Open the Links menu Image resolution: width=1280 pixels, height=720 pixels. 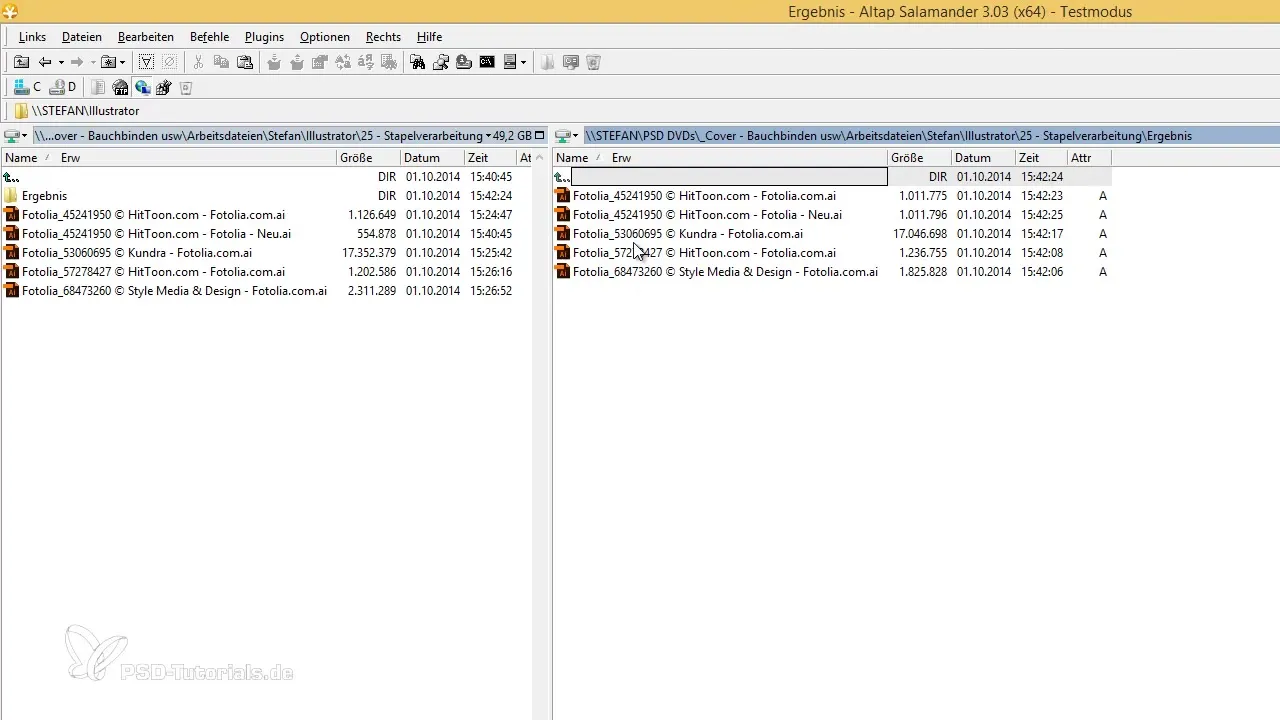click(x=32, y=37)
